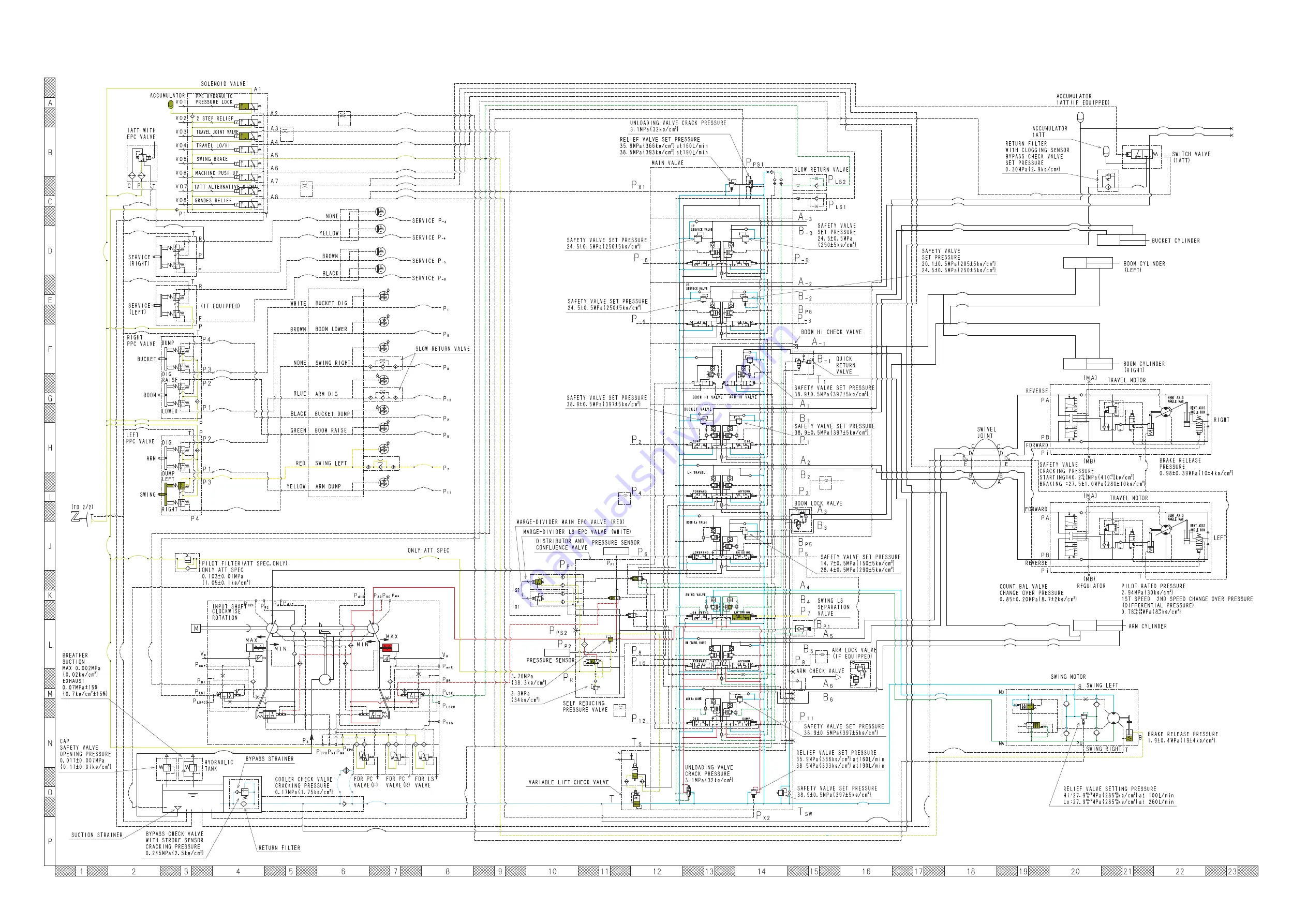The height and width of the screenshot is (924, 1307).
Task: Click the switch valve (ATT) symbol
Action: 1141,154
